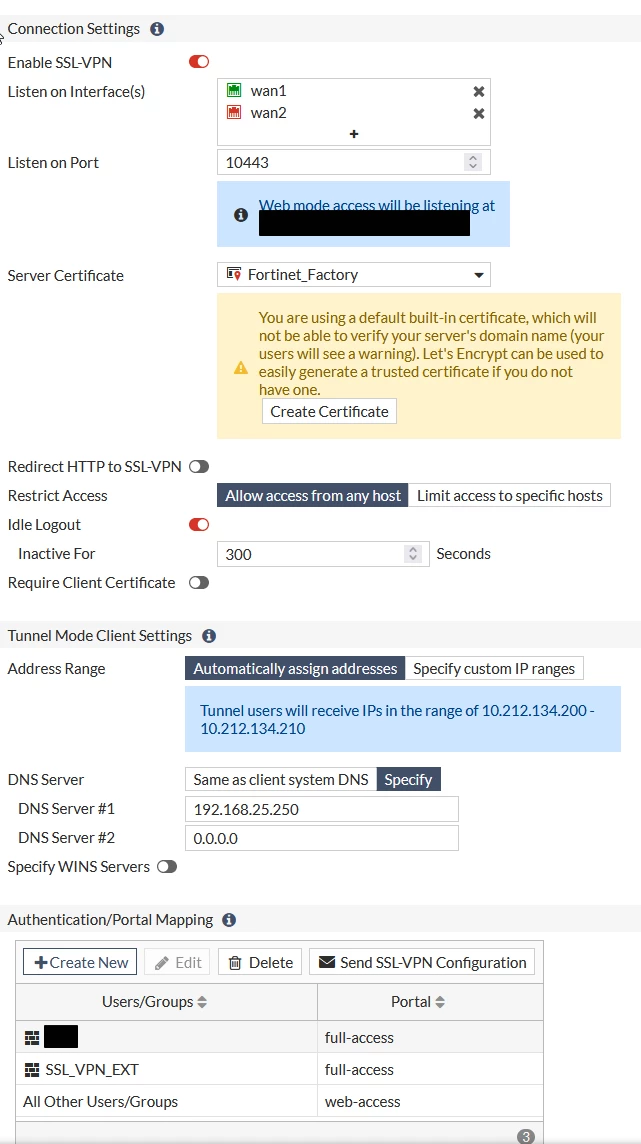The width and height of the screenshot is (641, 1144).
Task: Enable Require Client Certificate switch
Action: [x=199, y=583]
